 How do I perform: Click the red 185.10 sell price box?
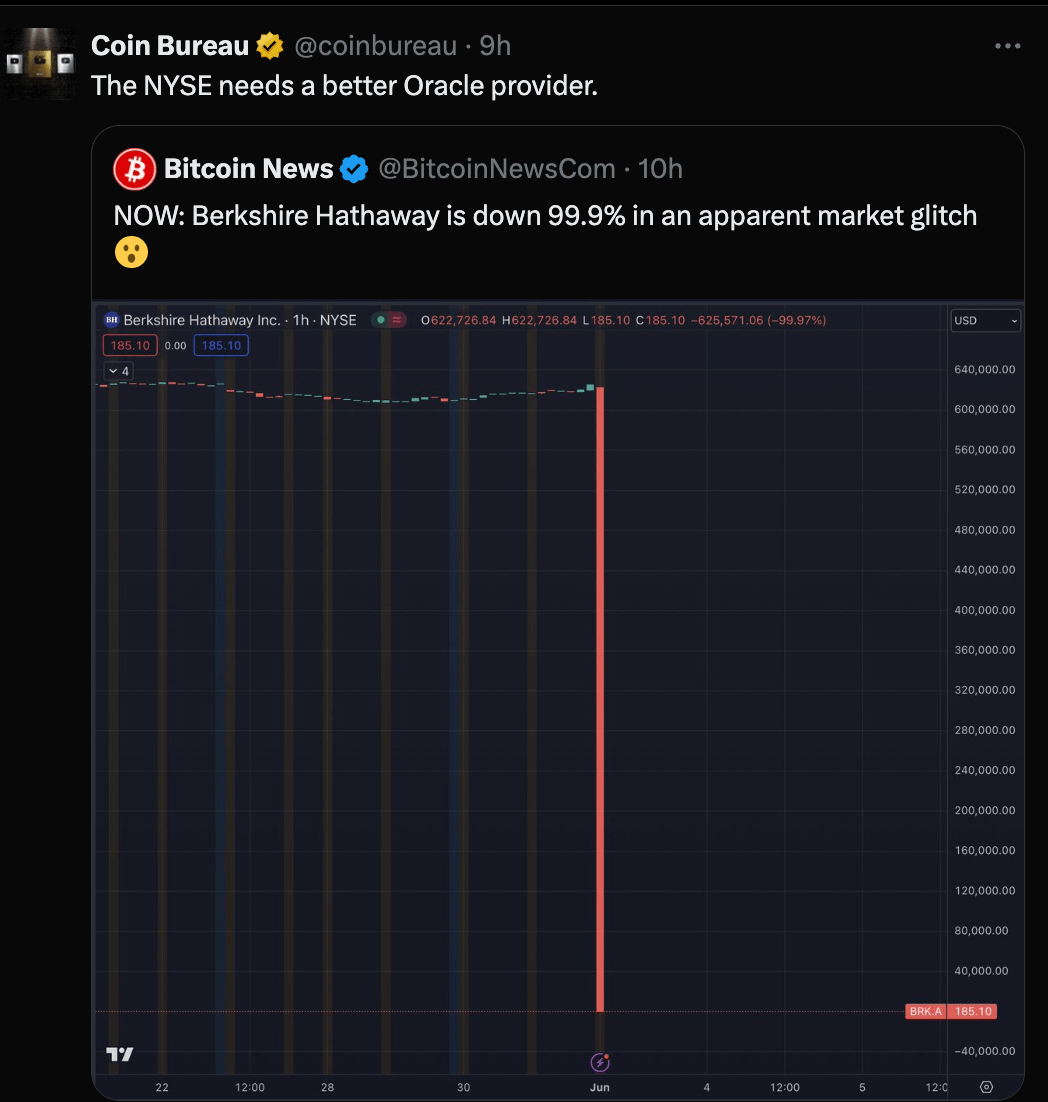pos(130,345)
